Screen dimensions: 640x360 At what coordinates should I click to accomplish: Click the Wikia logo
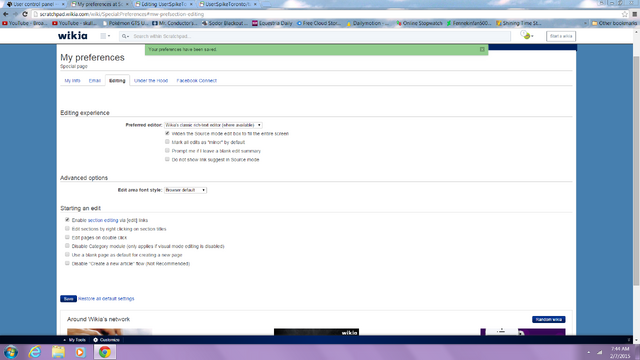[x=73, y=36]
